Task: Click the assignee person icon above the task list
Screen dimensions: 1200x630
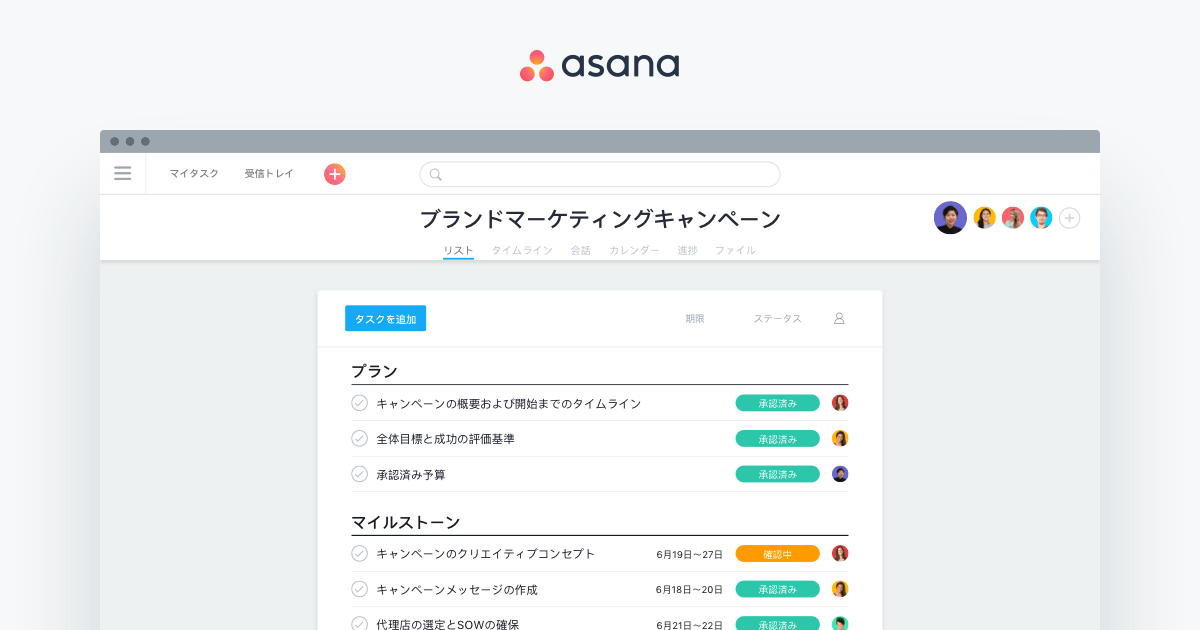Action: [838, 318]
